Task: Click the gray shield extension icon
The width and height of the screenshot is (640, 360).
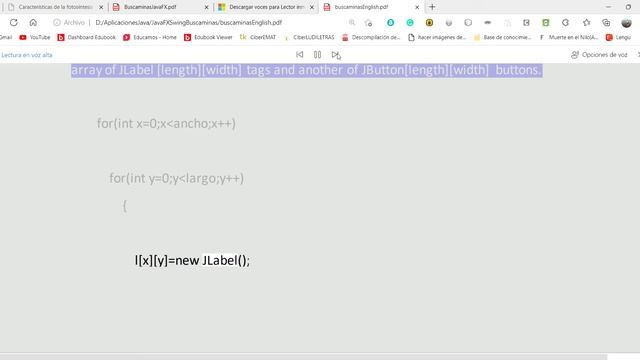Action: (468, 23)
